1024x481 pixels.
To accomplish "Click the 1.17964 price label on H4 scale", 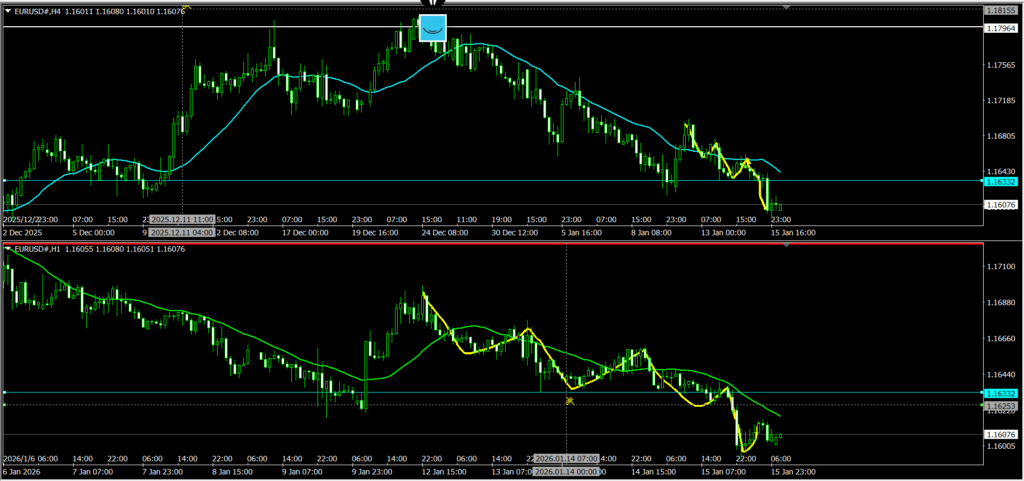I will 1001,29.
